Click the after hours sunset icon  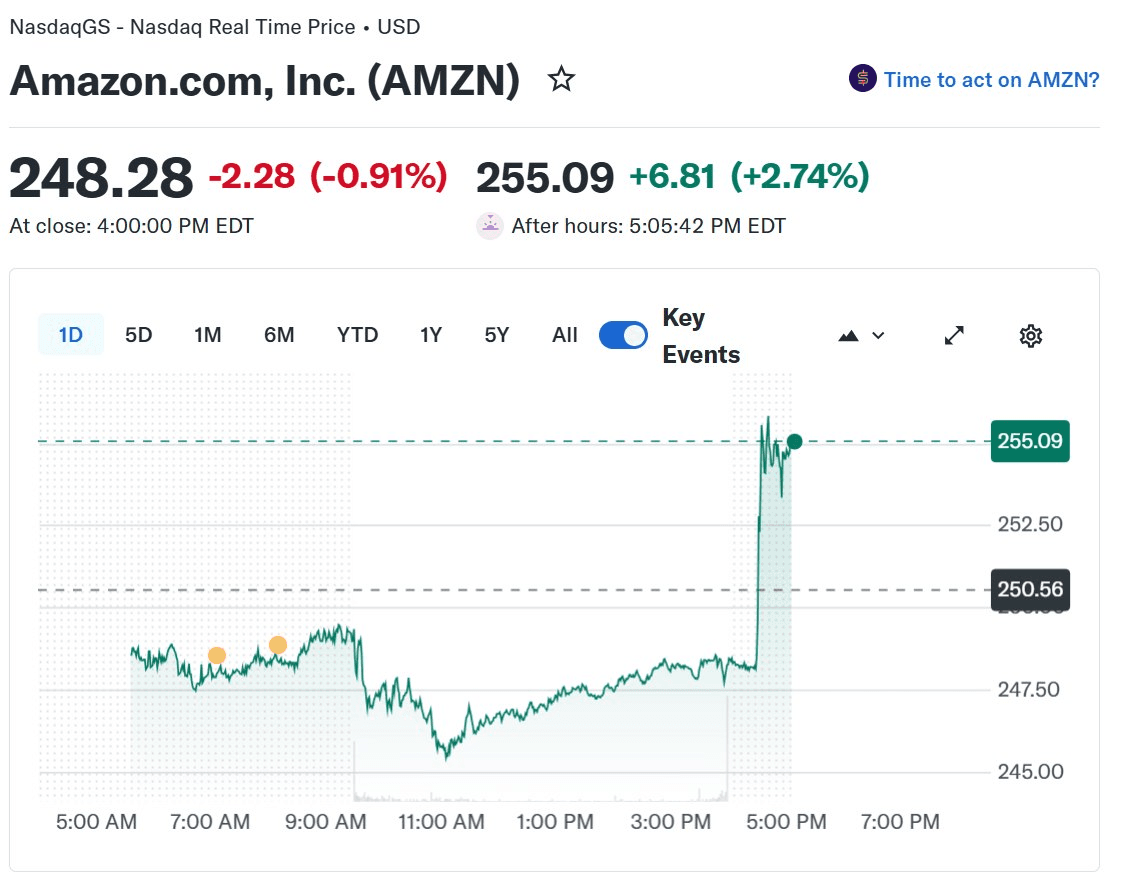pos(490,226)
